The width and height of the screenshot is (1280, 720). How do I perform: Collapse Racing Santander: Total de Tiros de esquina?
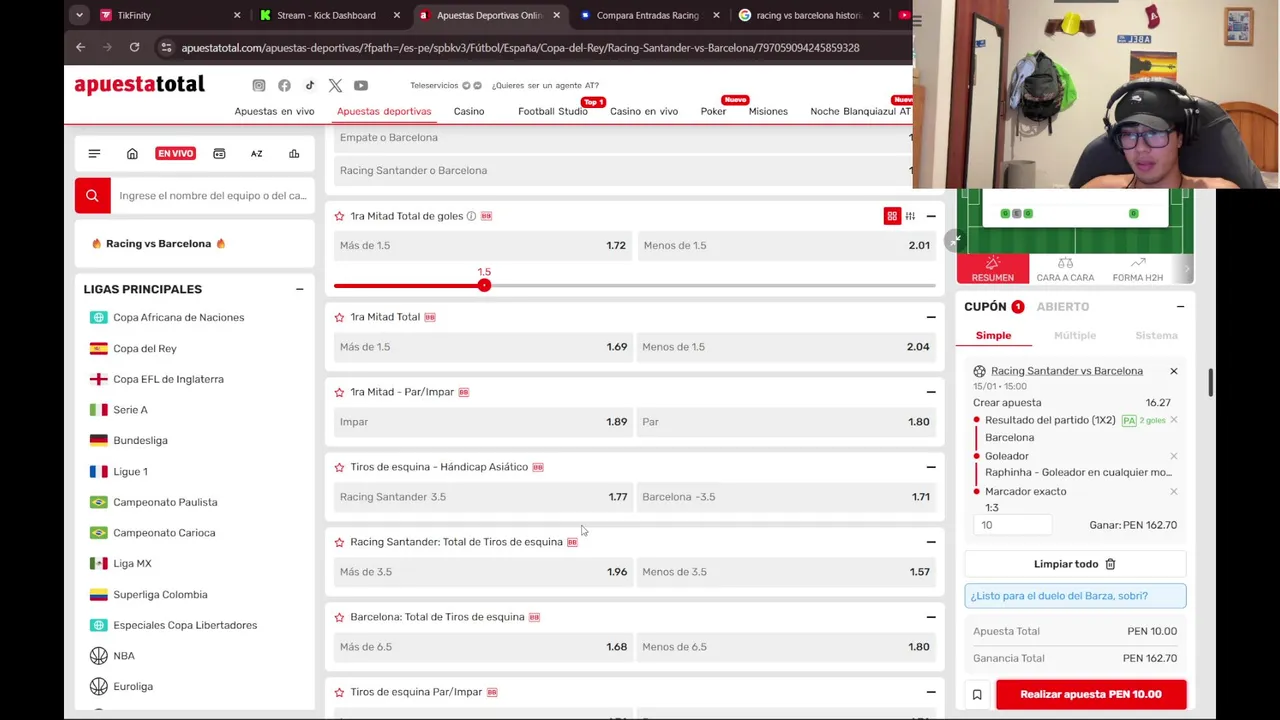point(931,542)
